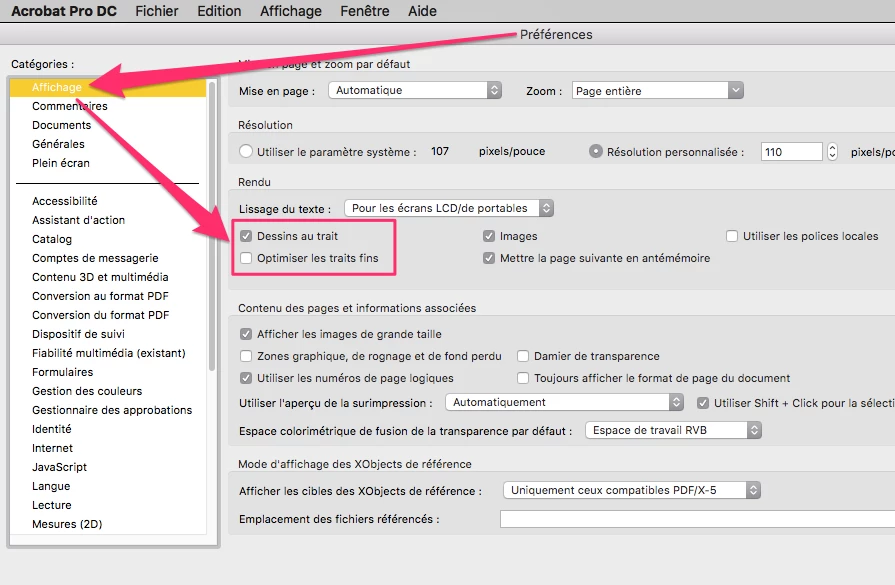This screenshot has width=895, height=585.
Task: Open the Aide menu
Action: pyautogui.click(x=422, y=11)
